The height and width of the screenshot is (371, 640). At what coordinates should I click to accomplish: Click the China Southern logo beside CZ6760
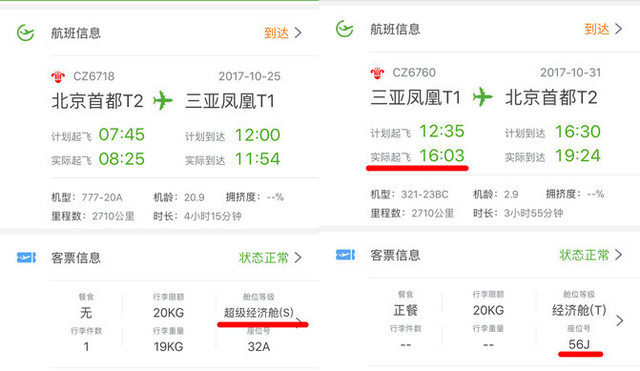(377, 73)
